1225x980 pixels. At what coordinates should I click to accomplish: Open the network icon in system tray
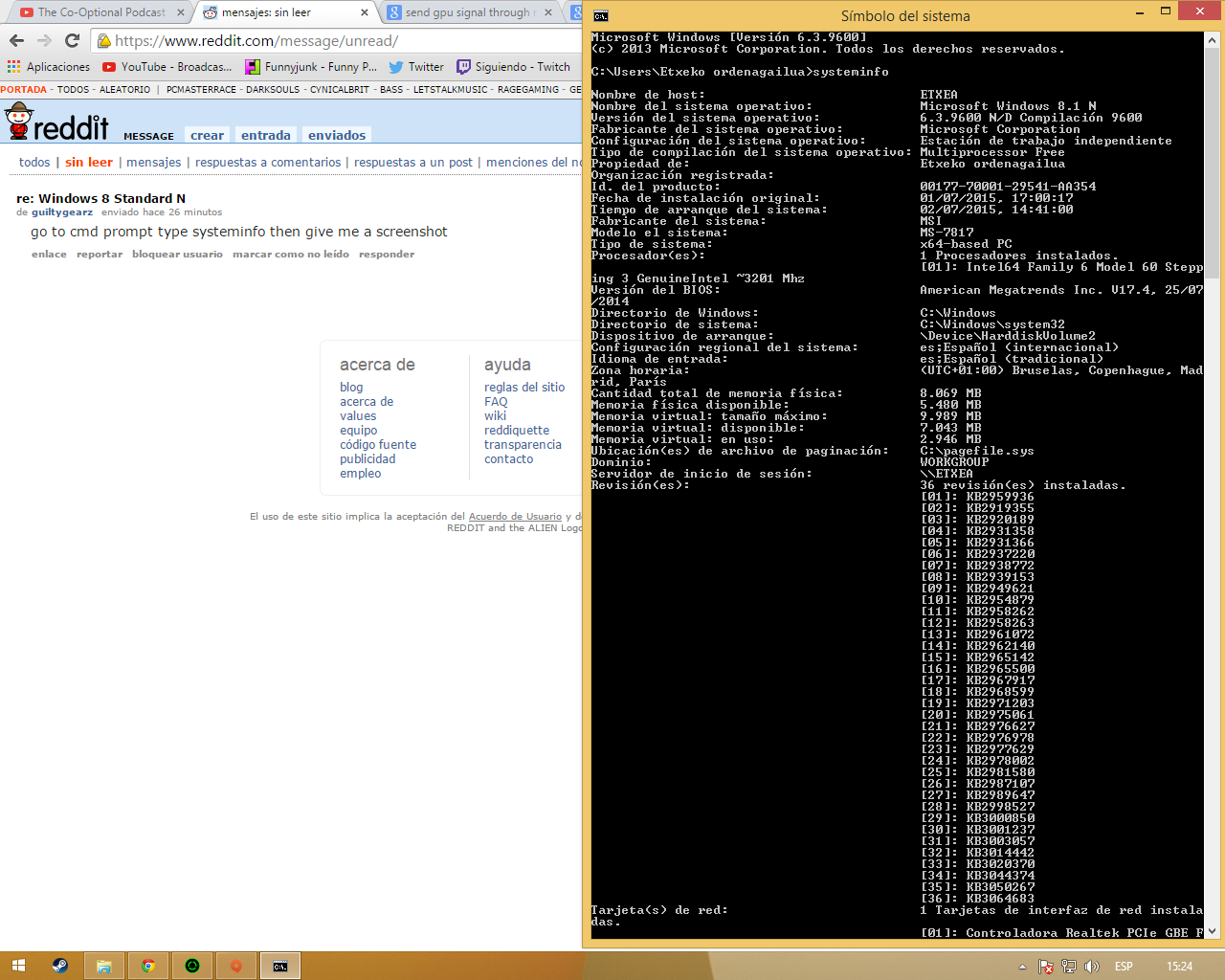[x=1069, y=967]
